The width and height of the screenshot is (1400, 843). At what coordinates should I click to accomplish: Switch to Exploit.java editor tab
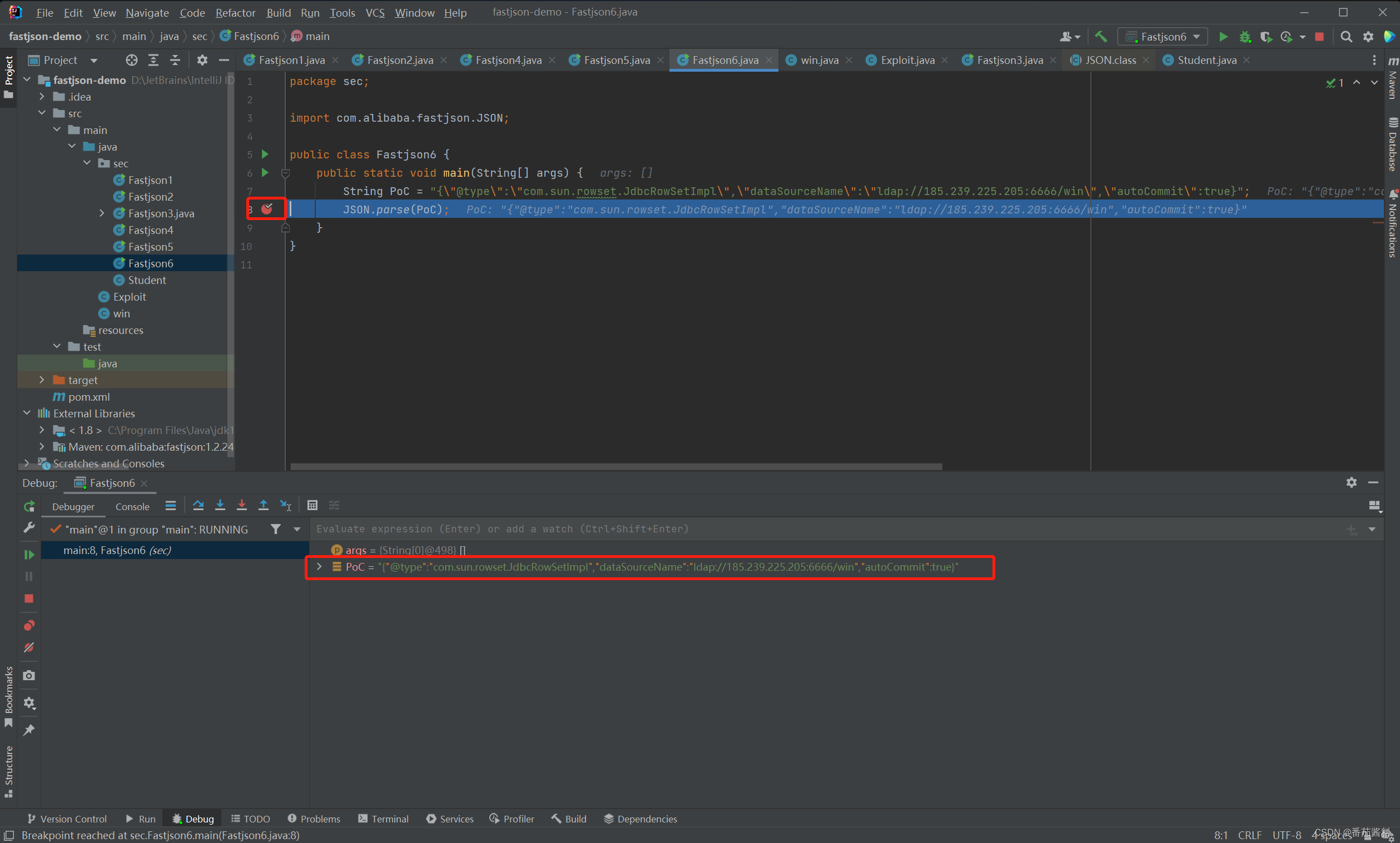(907, 59)
